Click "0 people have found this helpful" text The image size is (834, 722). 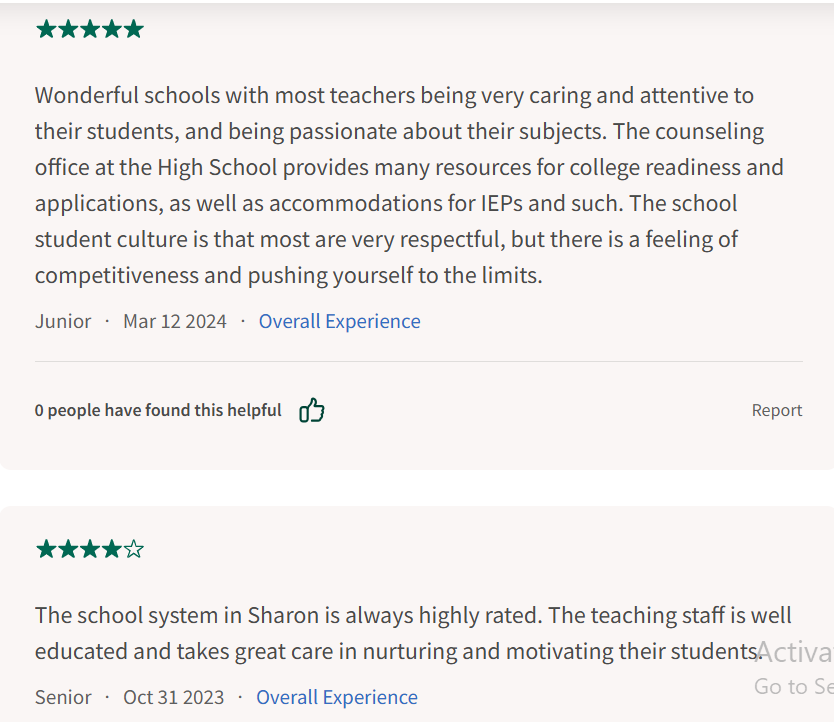coord(158,410)
